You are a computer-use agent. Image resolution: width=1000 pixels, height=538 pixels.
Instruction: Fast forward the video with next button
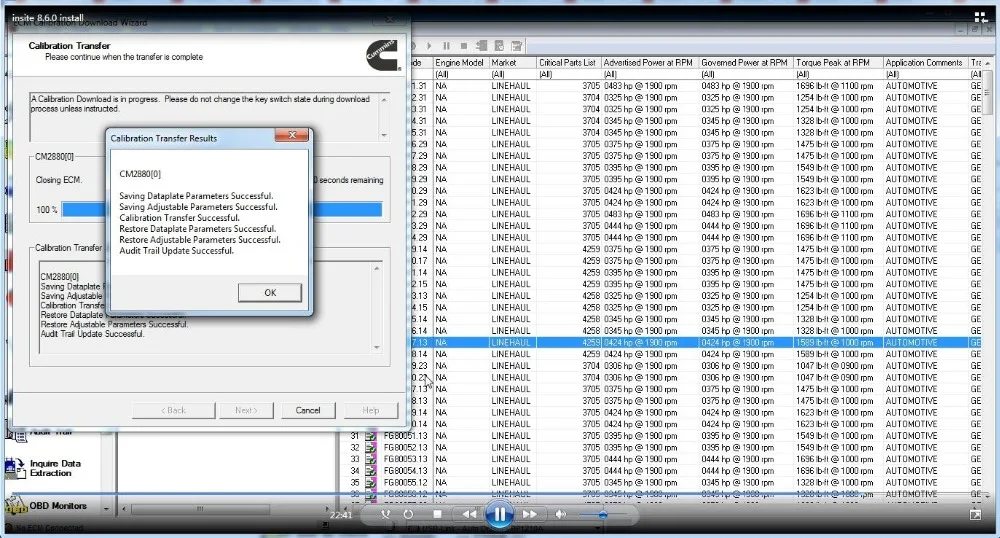[529, 514]
